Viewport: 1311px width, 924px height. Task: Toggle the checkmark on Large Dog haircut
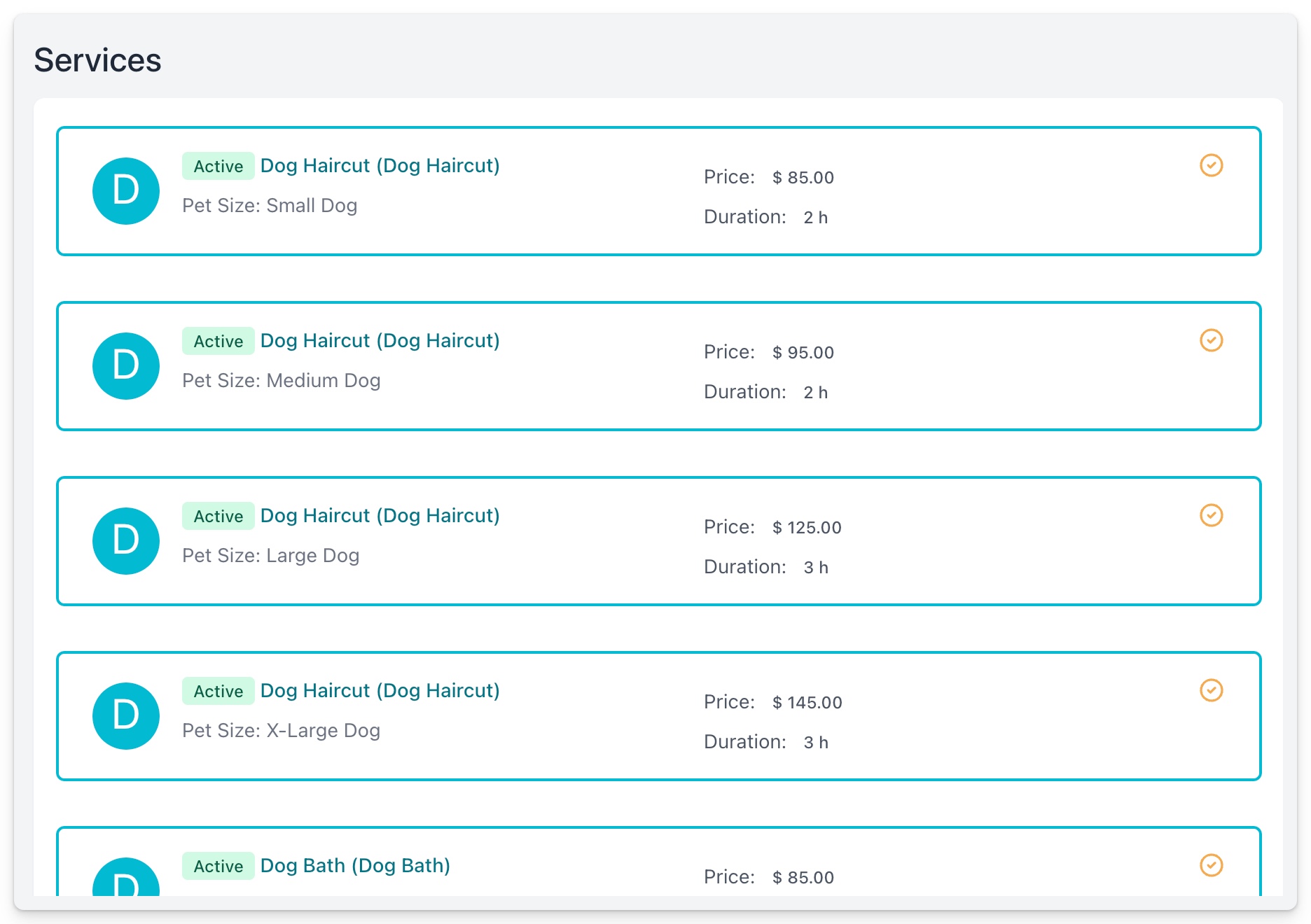pyautogui.click(x=1211, y=515)
